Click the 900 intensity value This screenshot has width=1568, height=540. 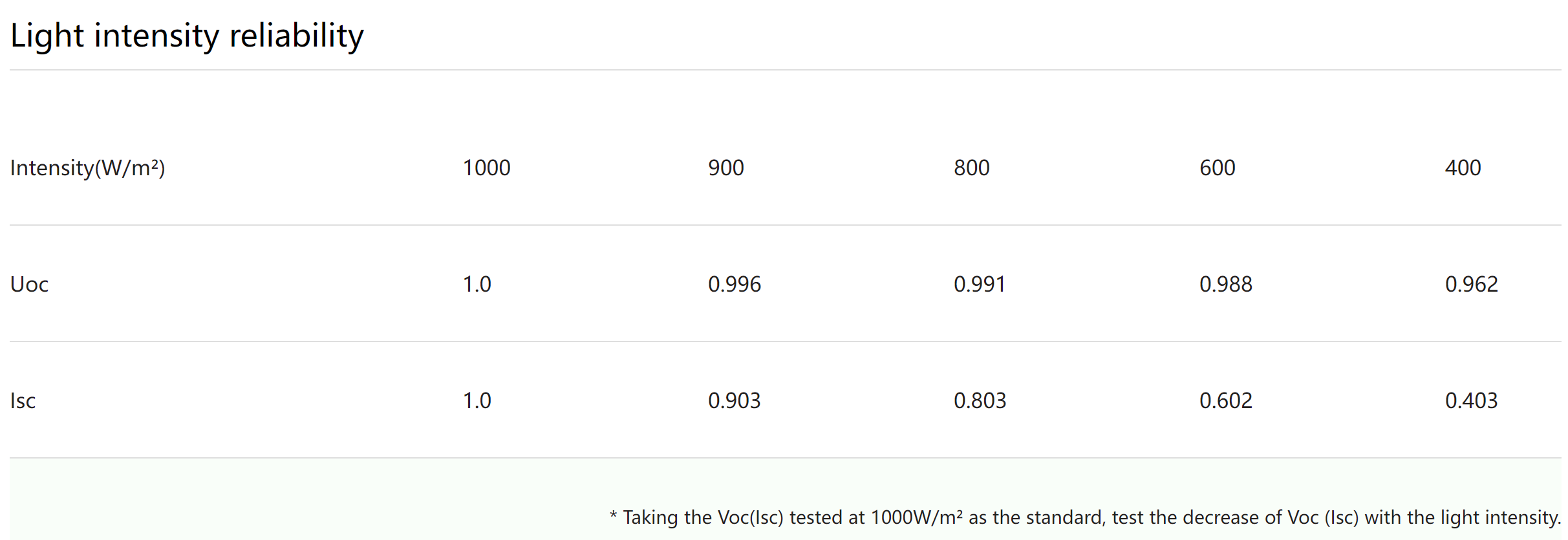point(726,168)
